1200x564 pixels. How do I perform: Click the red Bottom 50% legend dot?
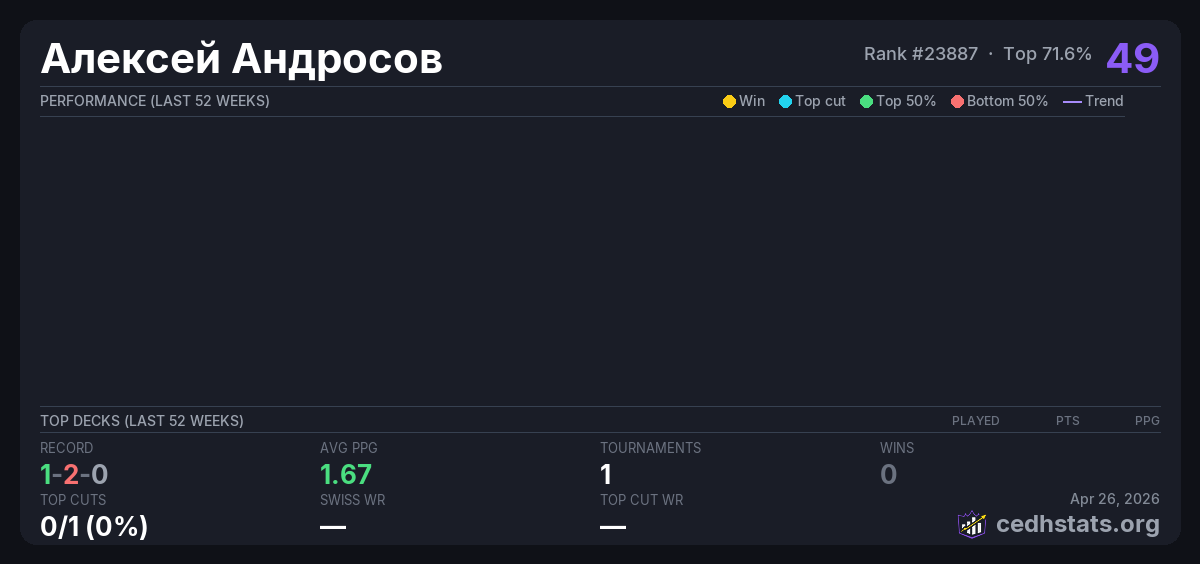point(957,101)
